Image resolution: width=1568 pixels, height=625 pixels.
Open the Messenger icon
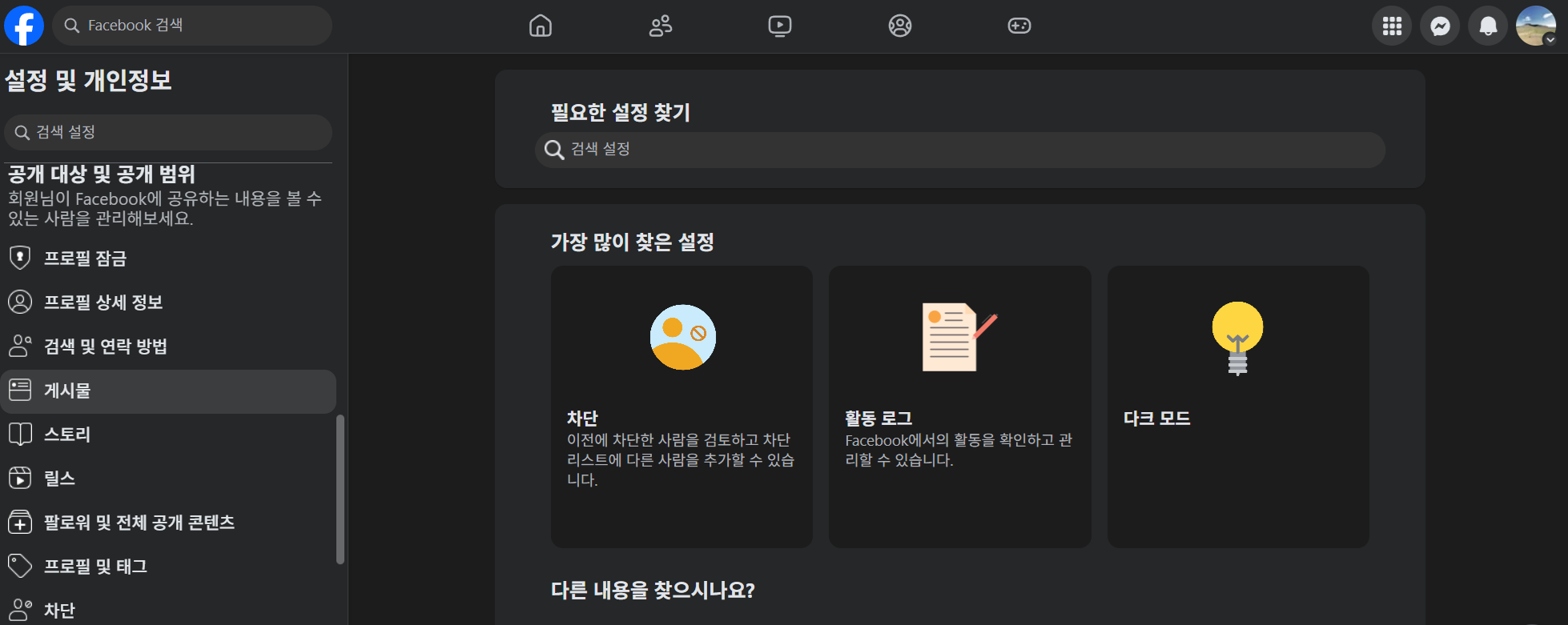[1440, 26]
